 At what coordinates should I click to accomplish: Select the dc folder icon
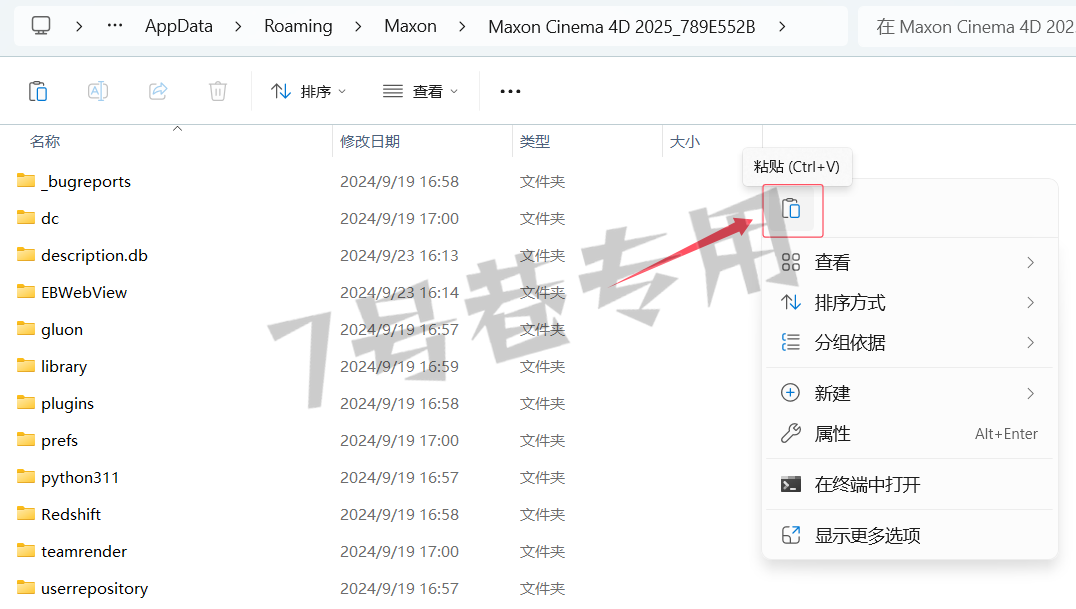pos(26,218)
